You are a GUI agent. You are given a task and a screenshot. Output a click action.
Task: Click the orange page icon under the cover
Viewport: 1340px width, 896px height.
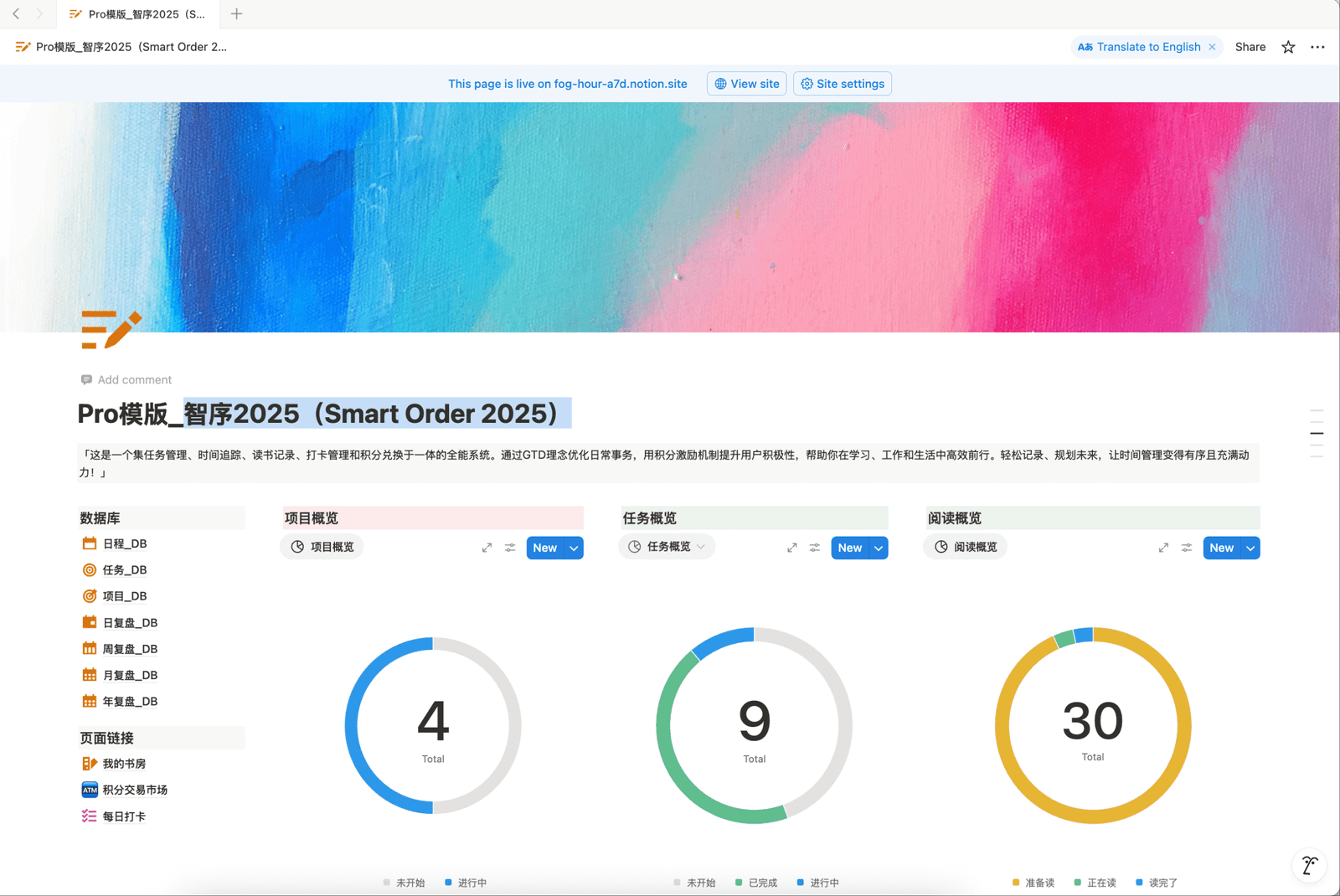pos(111,329)
